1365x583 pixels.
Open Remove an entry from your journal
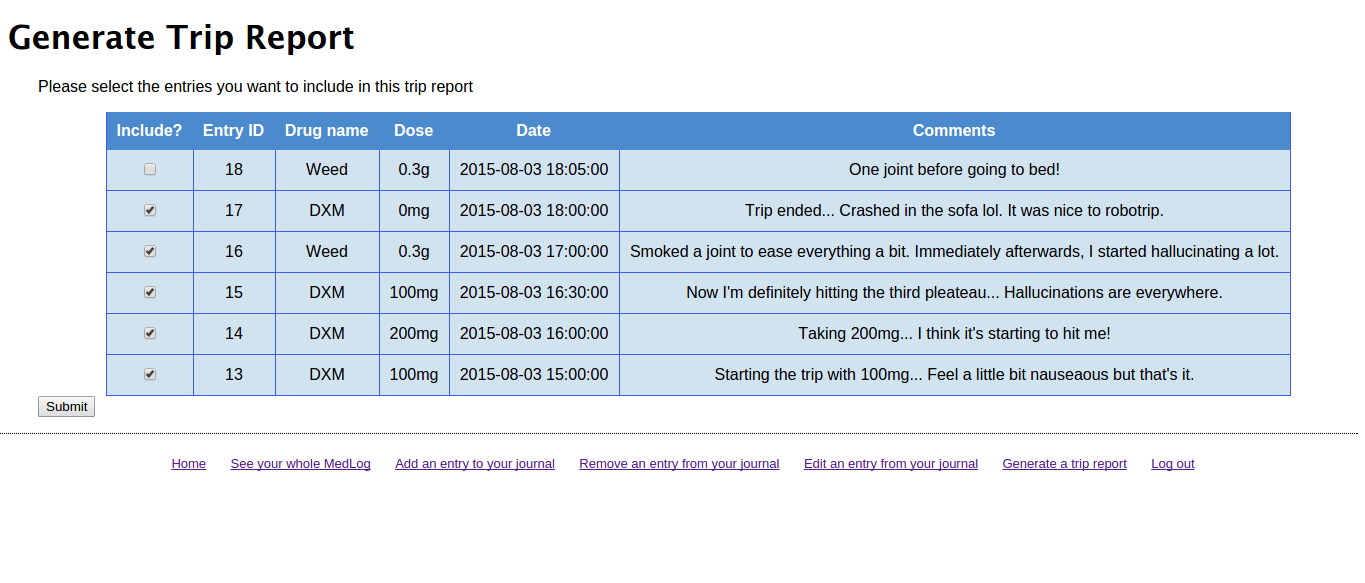(x=679, y=464)
